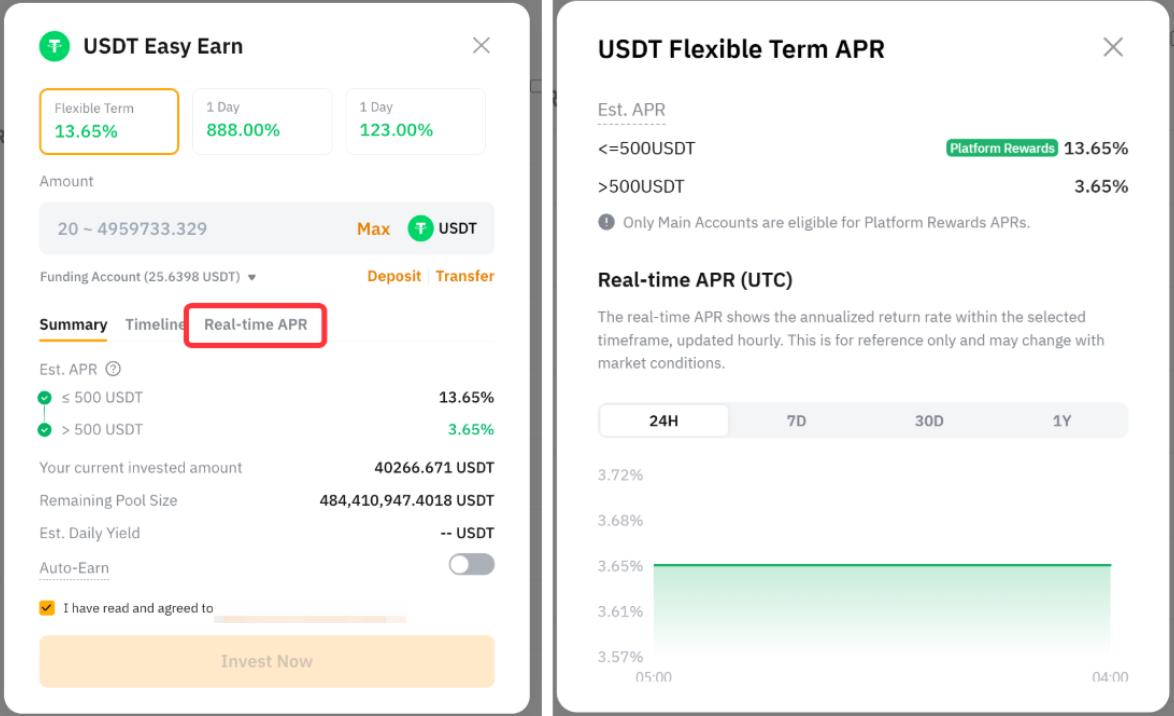Image resolution: width=1174 pixels, height=716 pixels.
Task: Click the info icon next to Main Accounts note
Action: pos(606,222)
